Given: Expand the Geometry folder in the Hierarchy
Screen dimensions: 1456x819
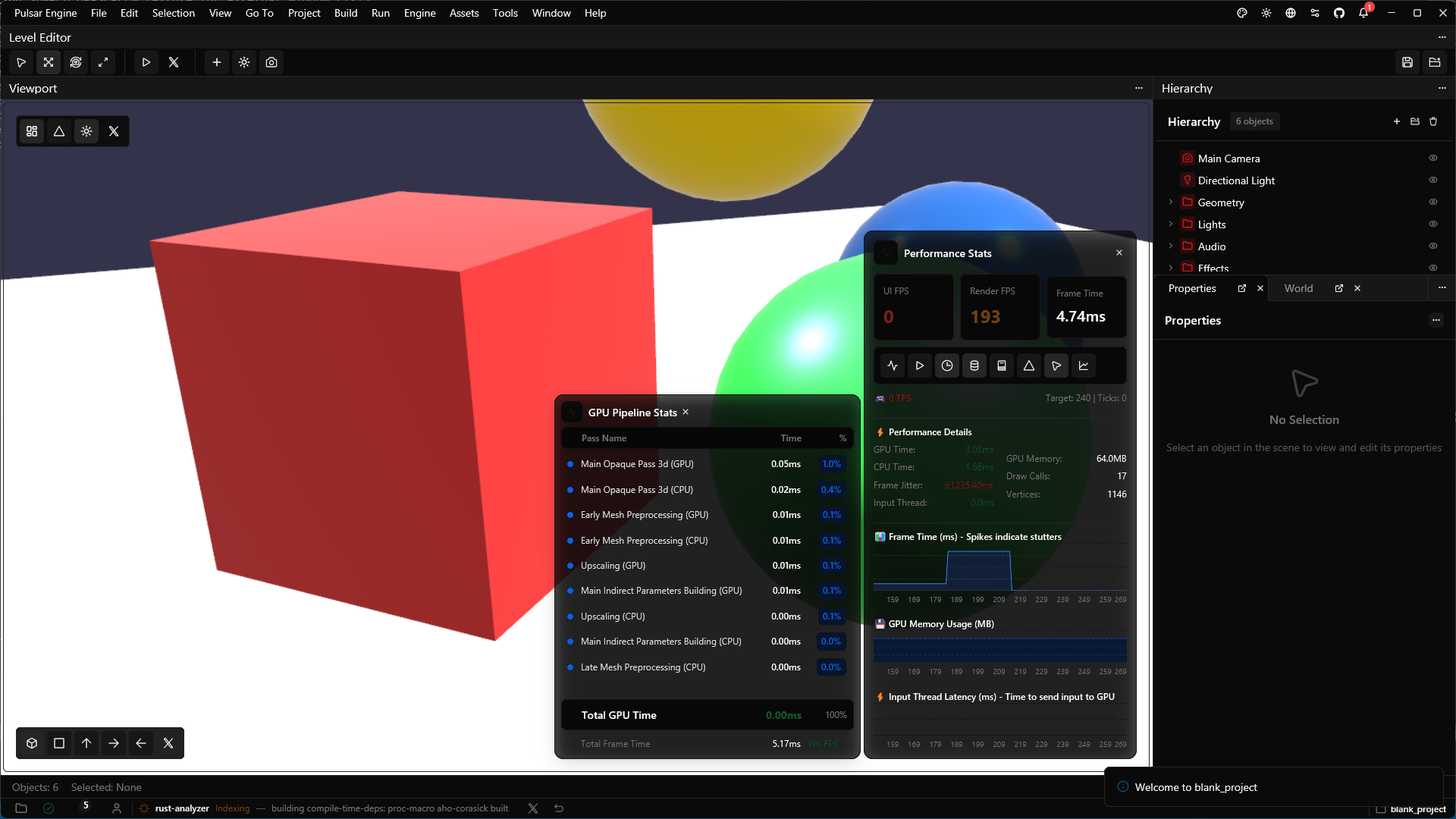Looking at the screenshot, I should (x=1172, y=202).
